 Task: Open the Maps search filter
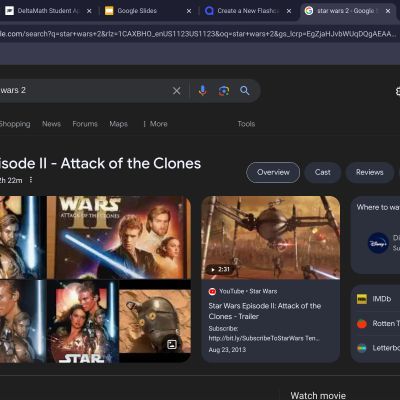pyautogui.click(x=119, y=124)
